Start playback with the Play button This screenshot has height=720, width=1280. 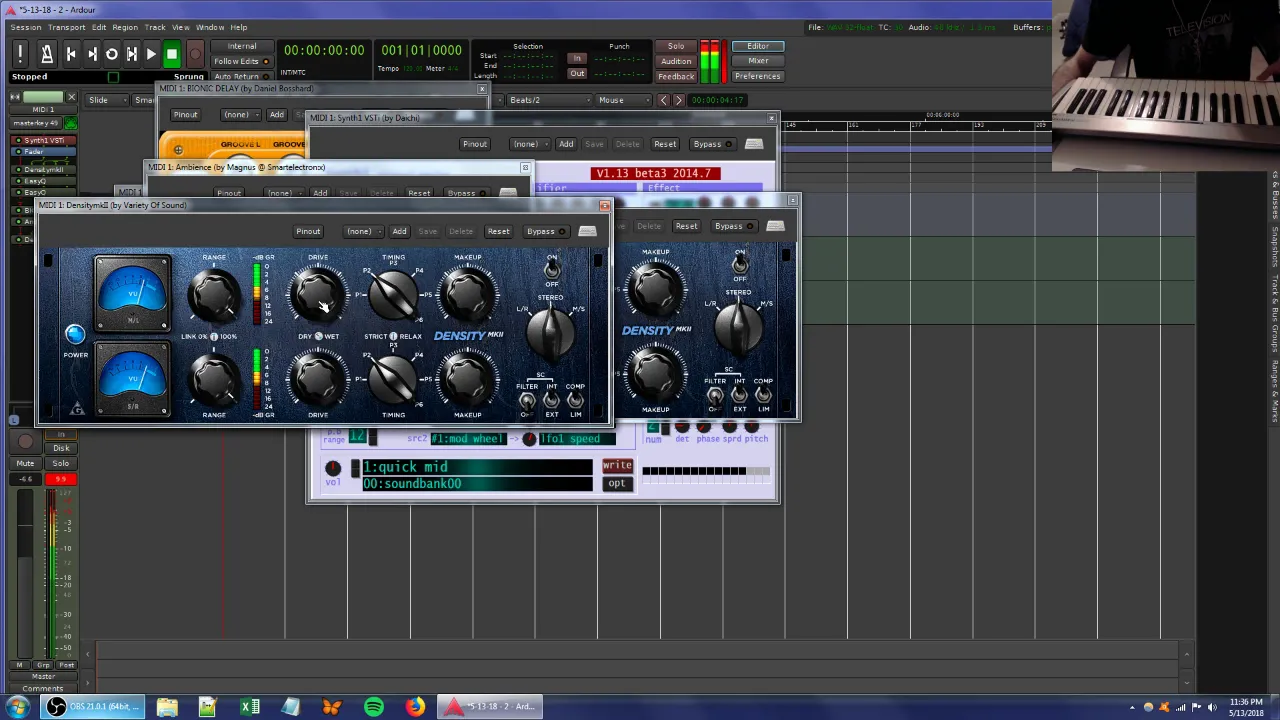(x=151, y=54)
